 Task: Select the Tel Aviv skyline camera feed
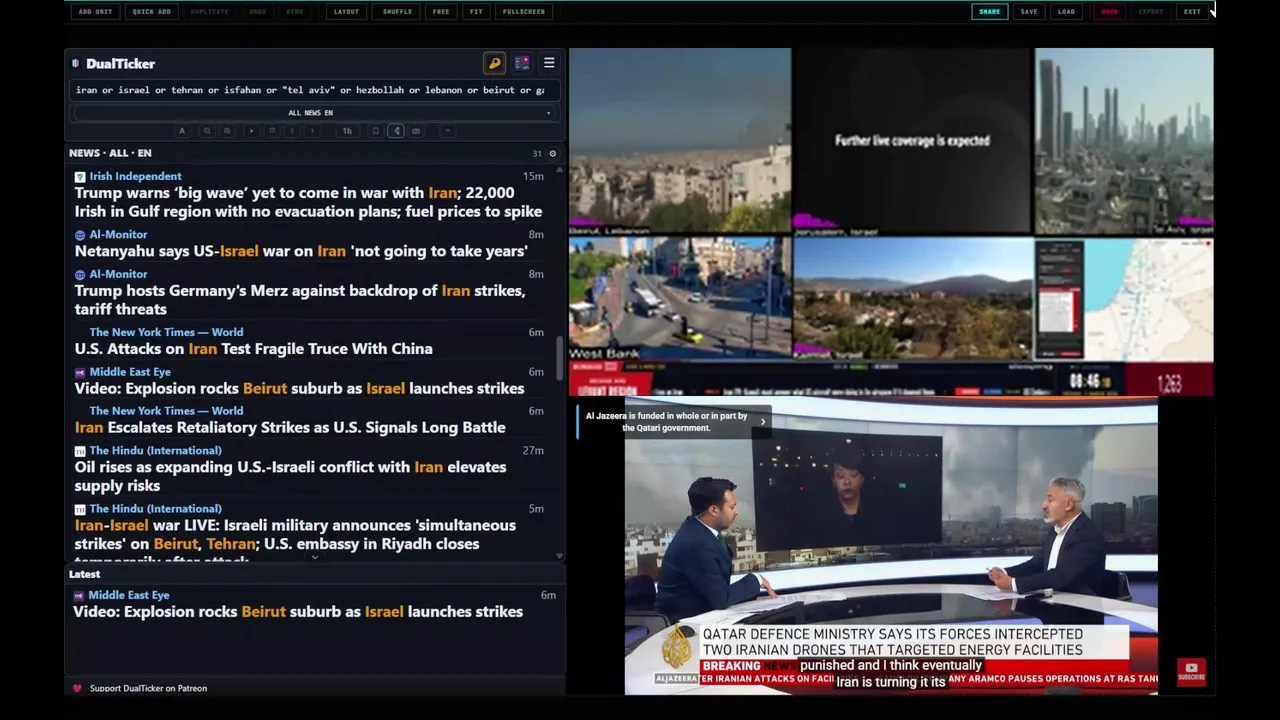click(x=1124, y=140)
